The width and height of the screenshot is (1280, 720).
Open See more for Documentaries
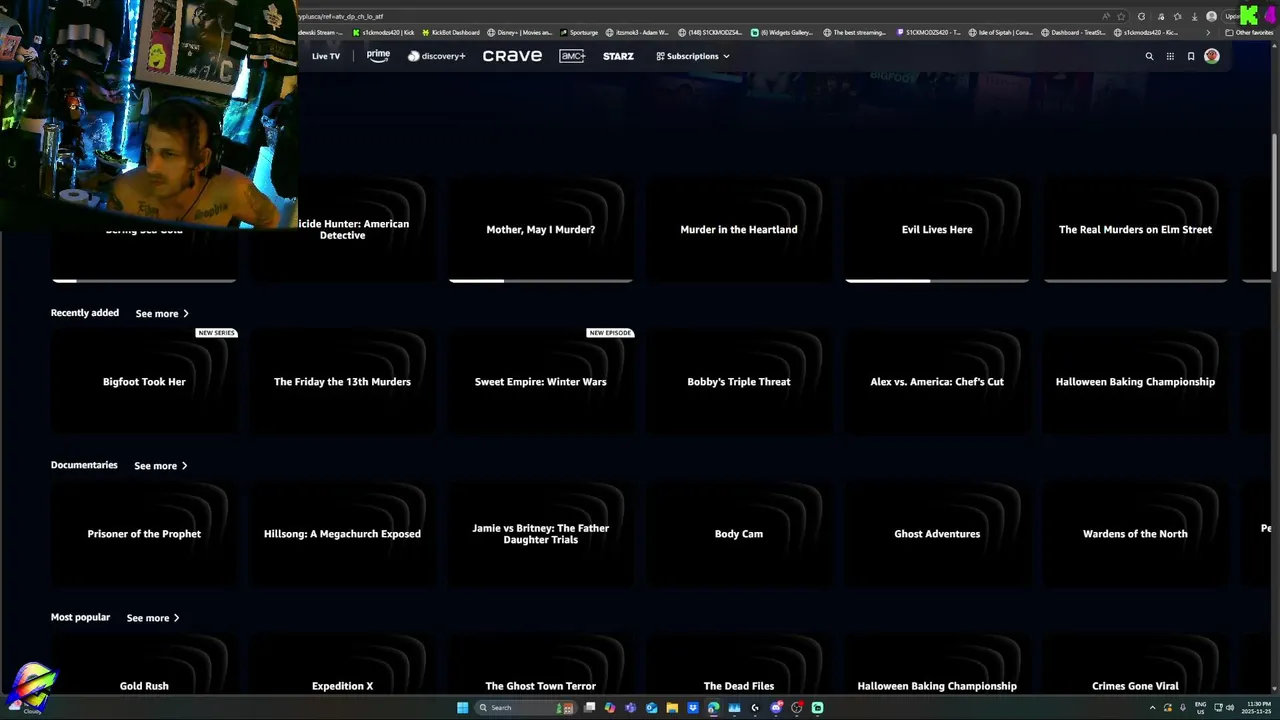(161, 465)
